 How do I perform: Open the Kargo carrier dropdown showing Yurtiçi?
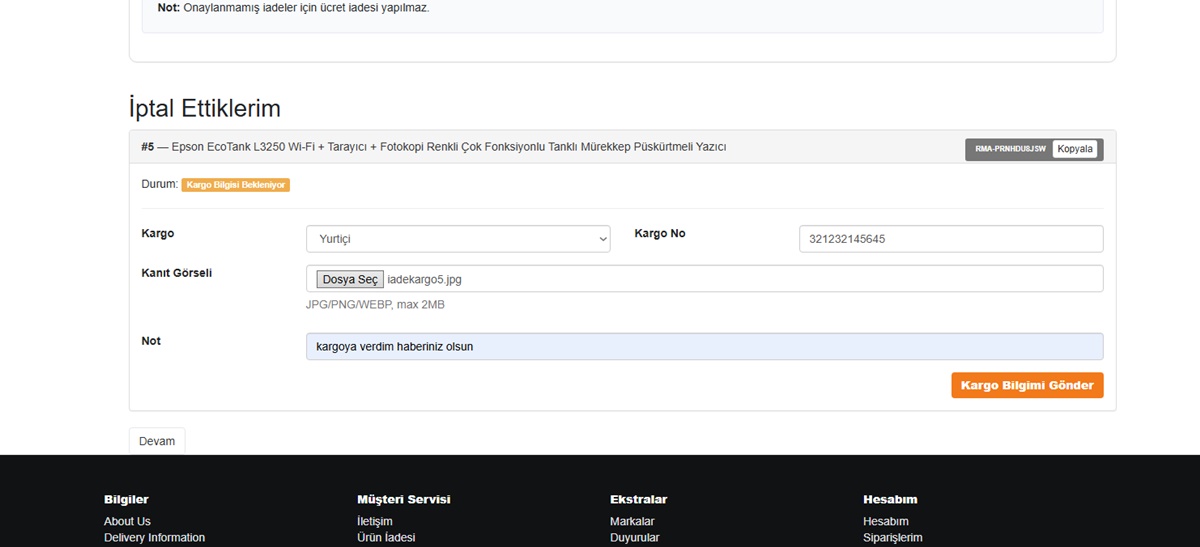[x=458, y=239]
